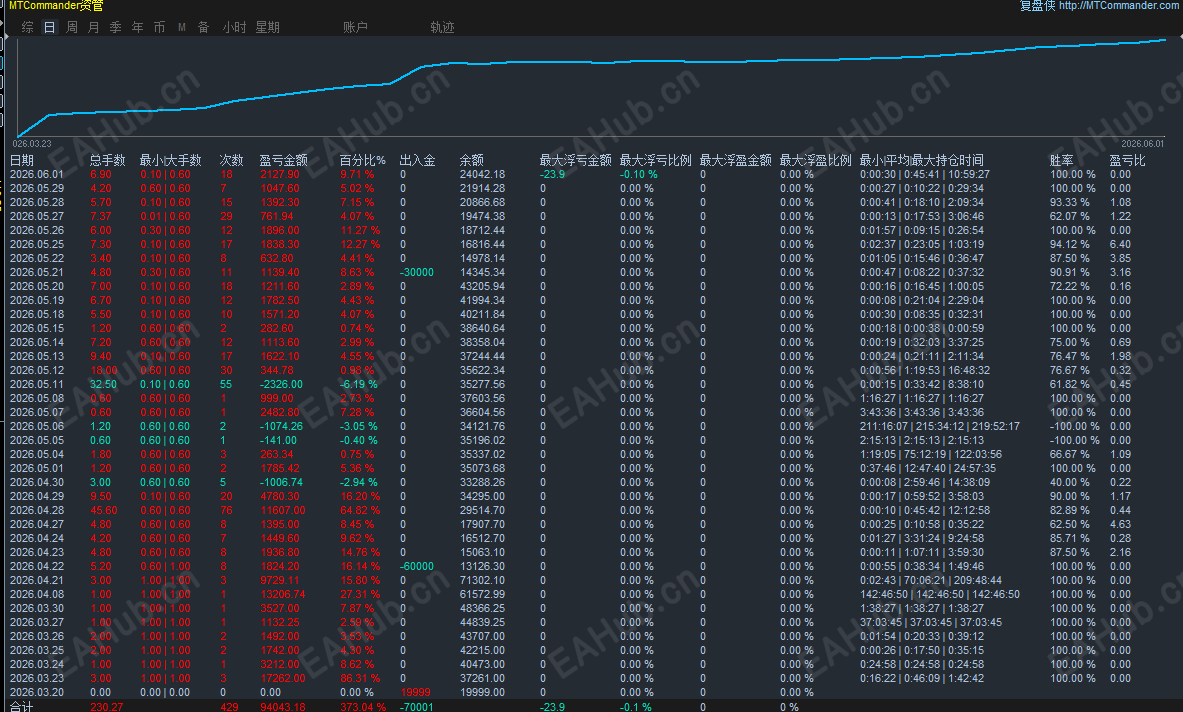Click the -1074.26 loss amount cell

tap(281, 426)
